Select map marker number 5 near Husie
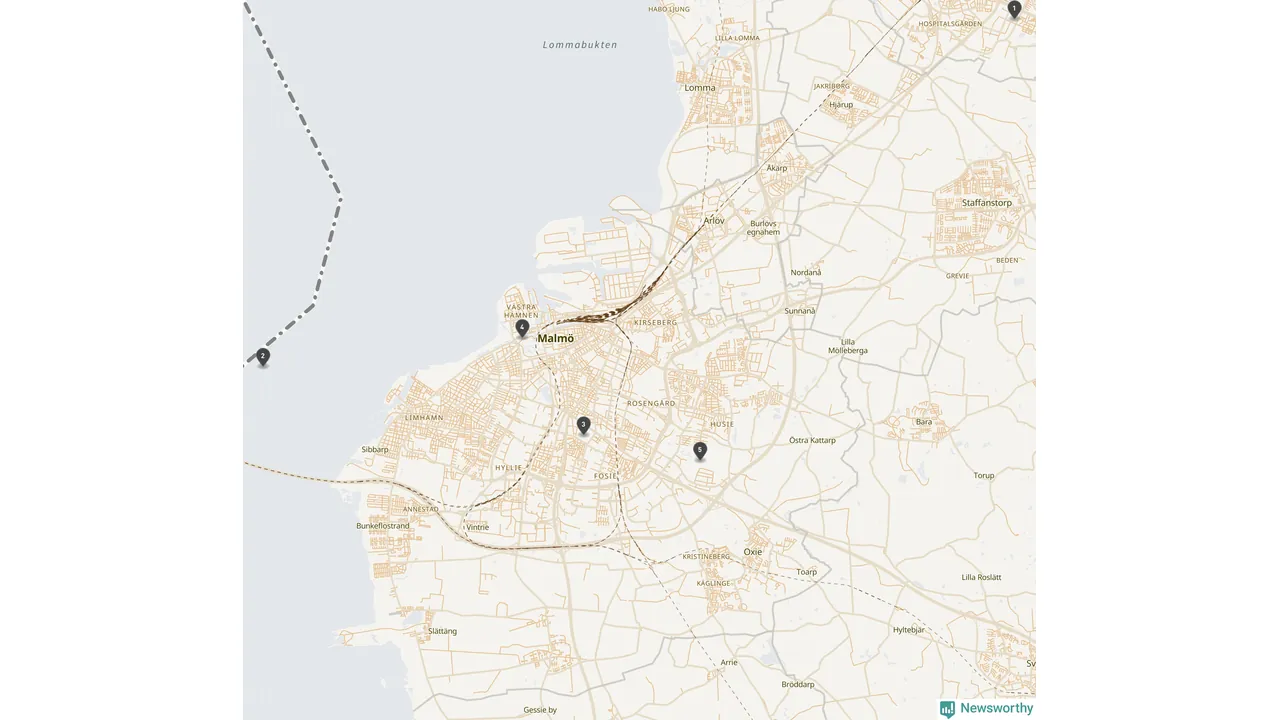Image resolution: width=1280 pixels, height=720 pixels. (x=700, y=450)
